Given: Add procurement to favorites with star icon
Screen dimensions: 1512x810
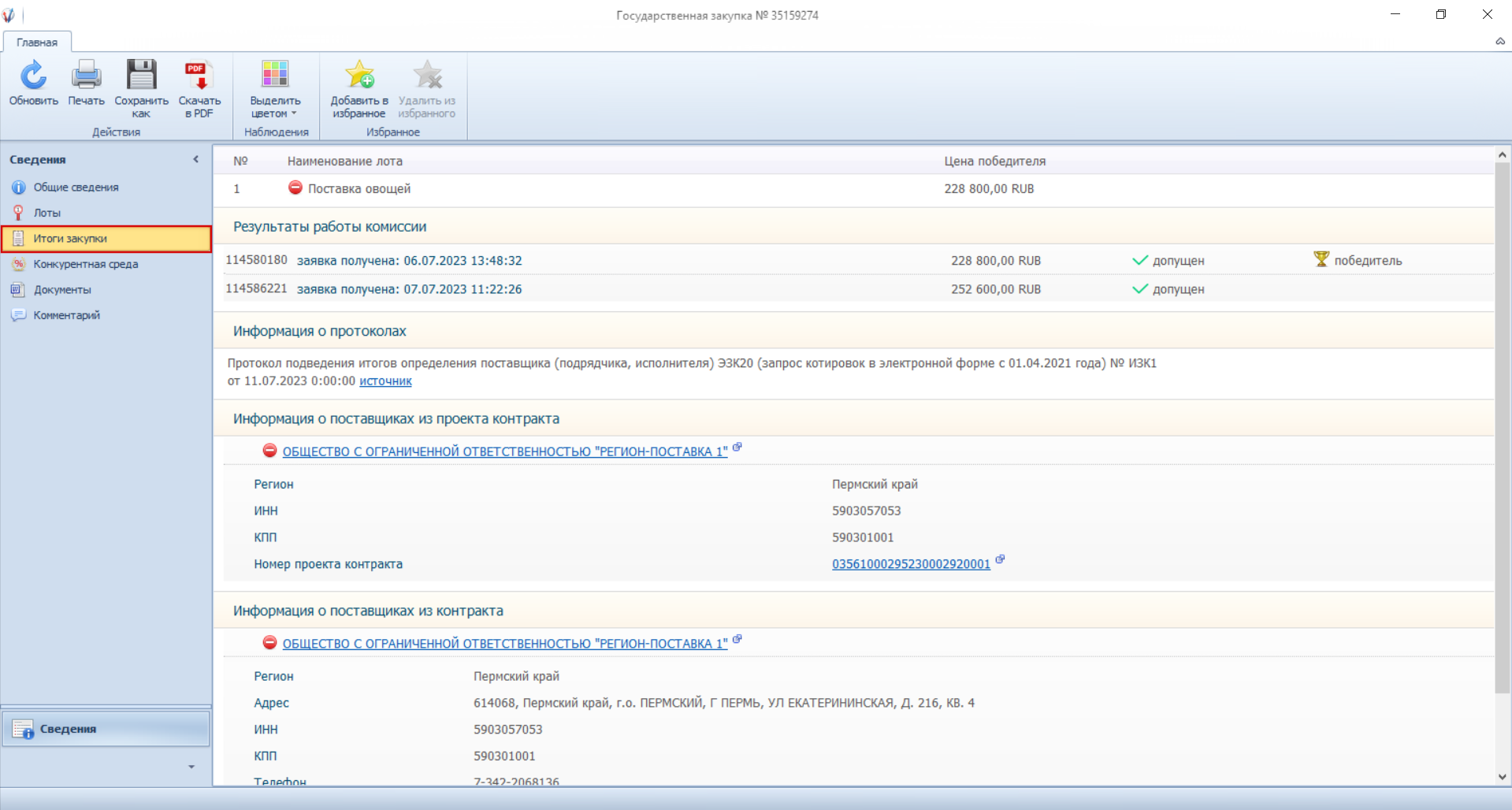Looking at the screenshot, I should click(x=359, y=75).
